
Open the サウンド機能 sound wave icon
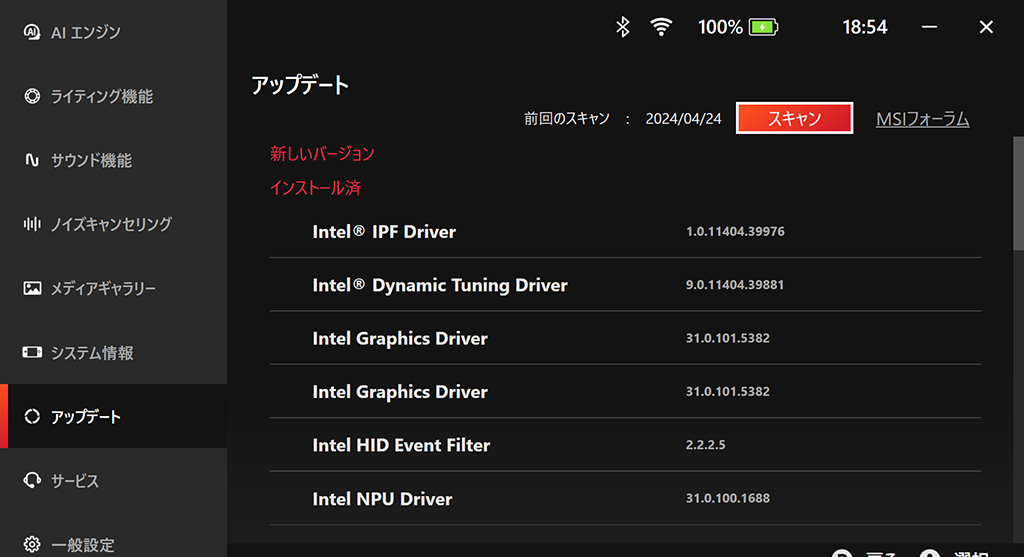(x=31, y=160)
